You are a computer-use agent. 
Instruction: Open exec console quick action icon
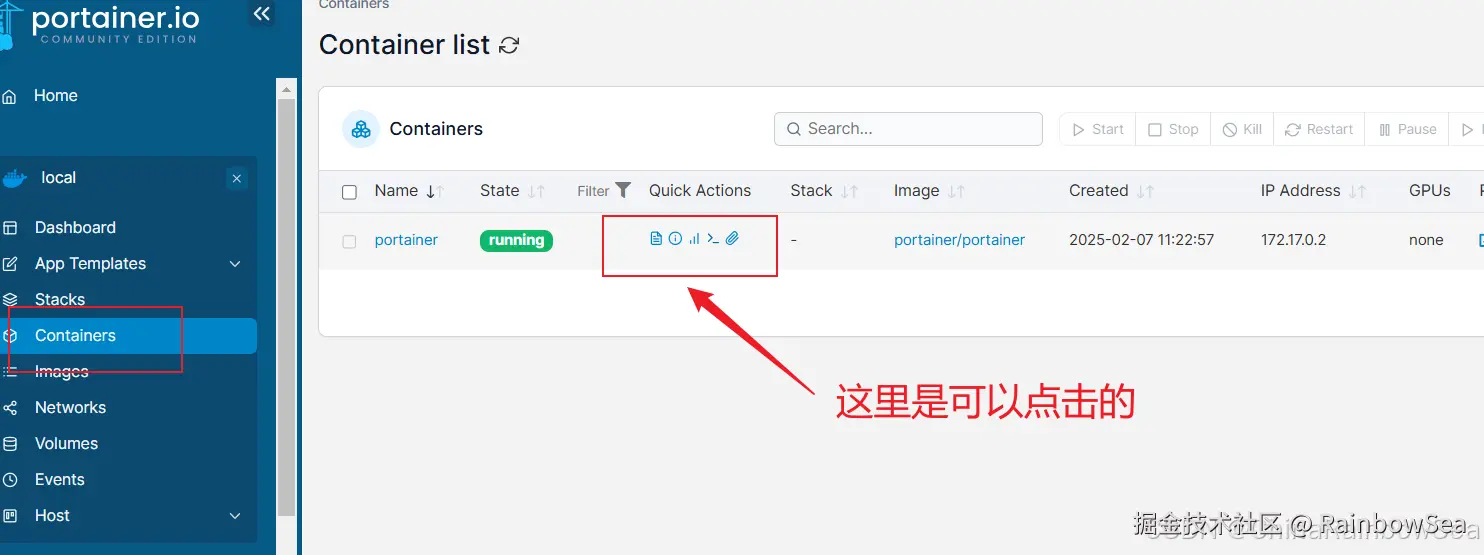[713, 239]
